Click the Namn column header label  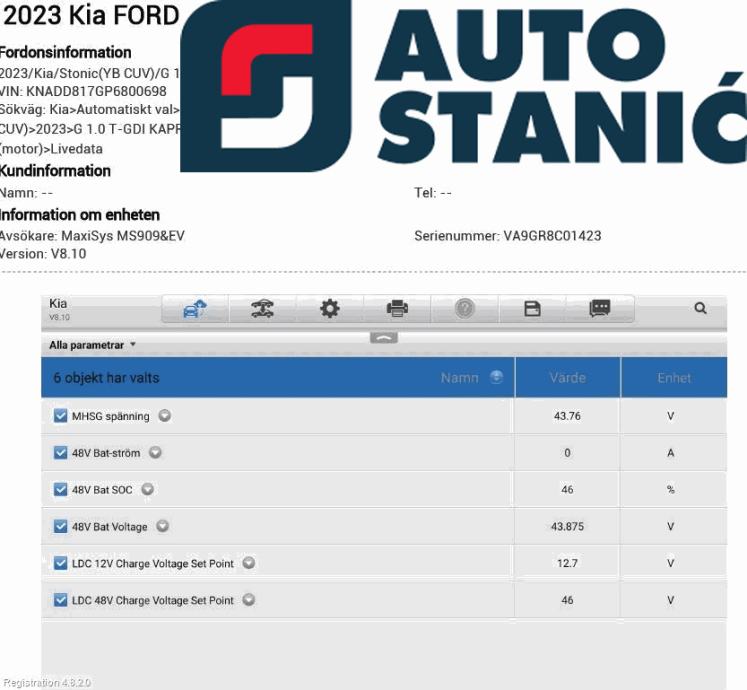click(459, 378)
